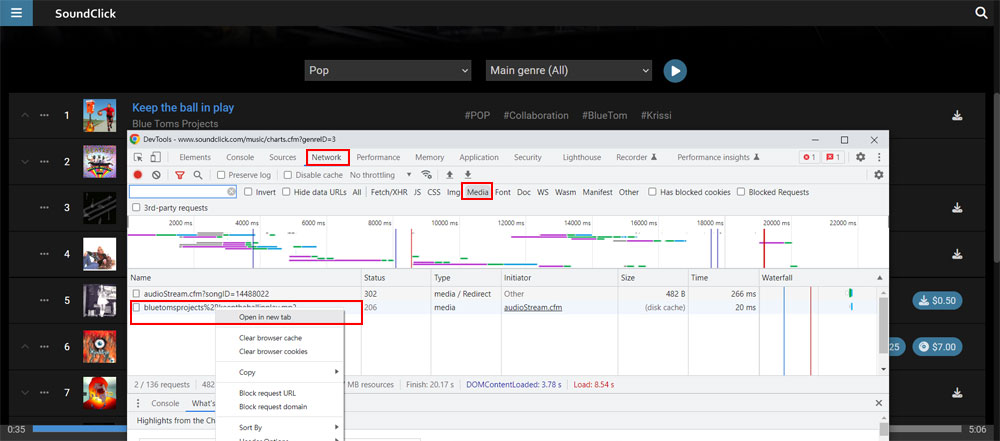Download the song in chart row 4
This screenshot has height=441, width=1000.
point(957,254)
